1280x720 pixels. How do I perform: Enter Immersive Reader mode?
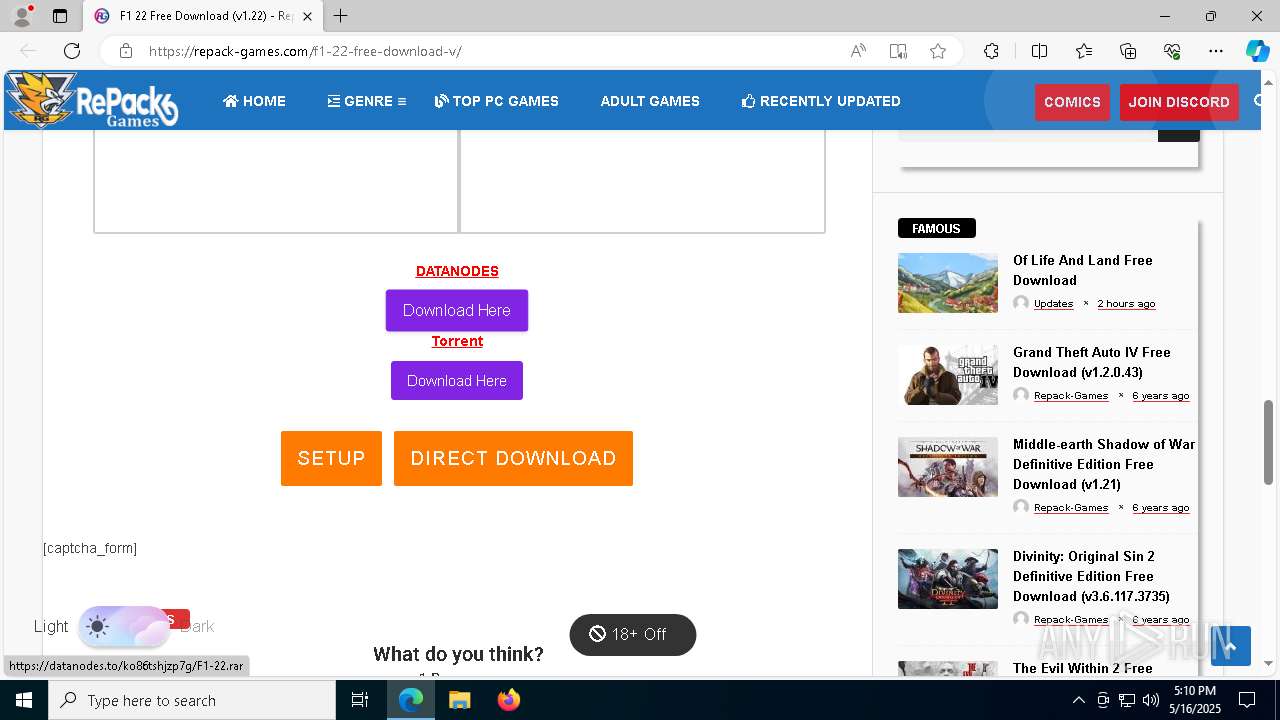point(898,51)
